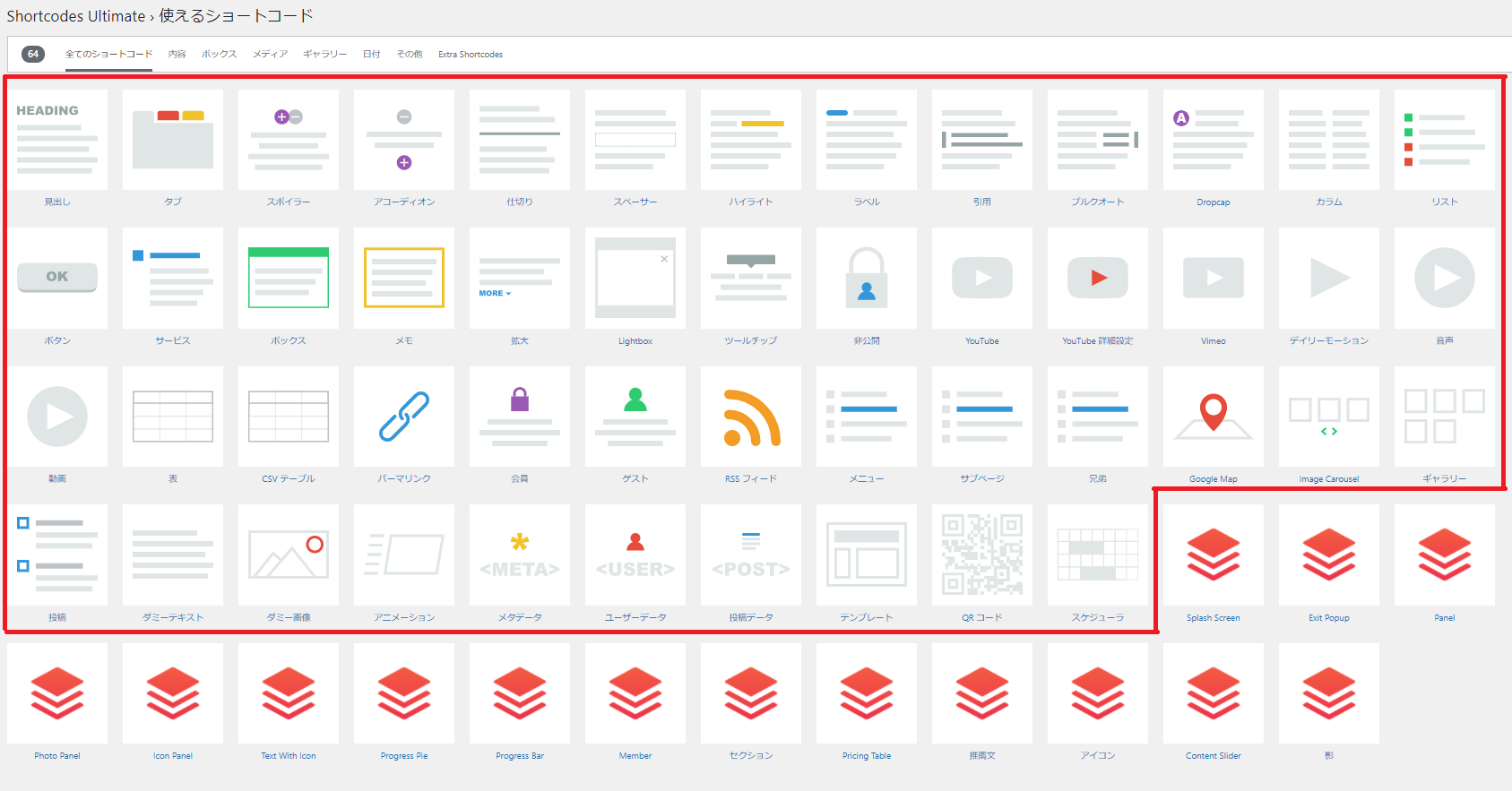This screenshot has height=791, width=1512.
Task: Open the Content Slider extra shortcode
Action: pyautogui.click(x=1214, y=693)
